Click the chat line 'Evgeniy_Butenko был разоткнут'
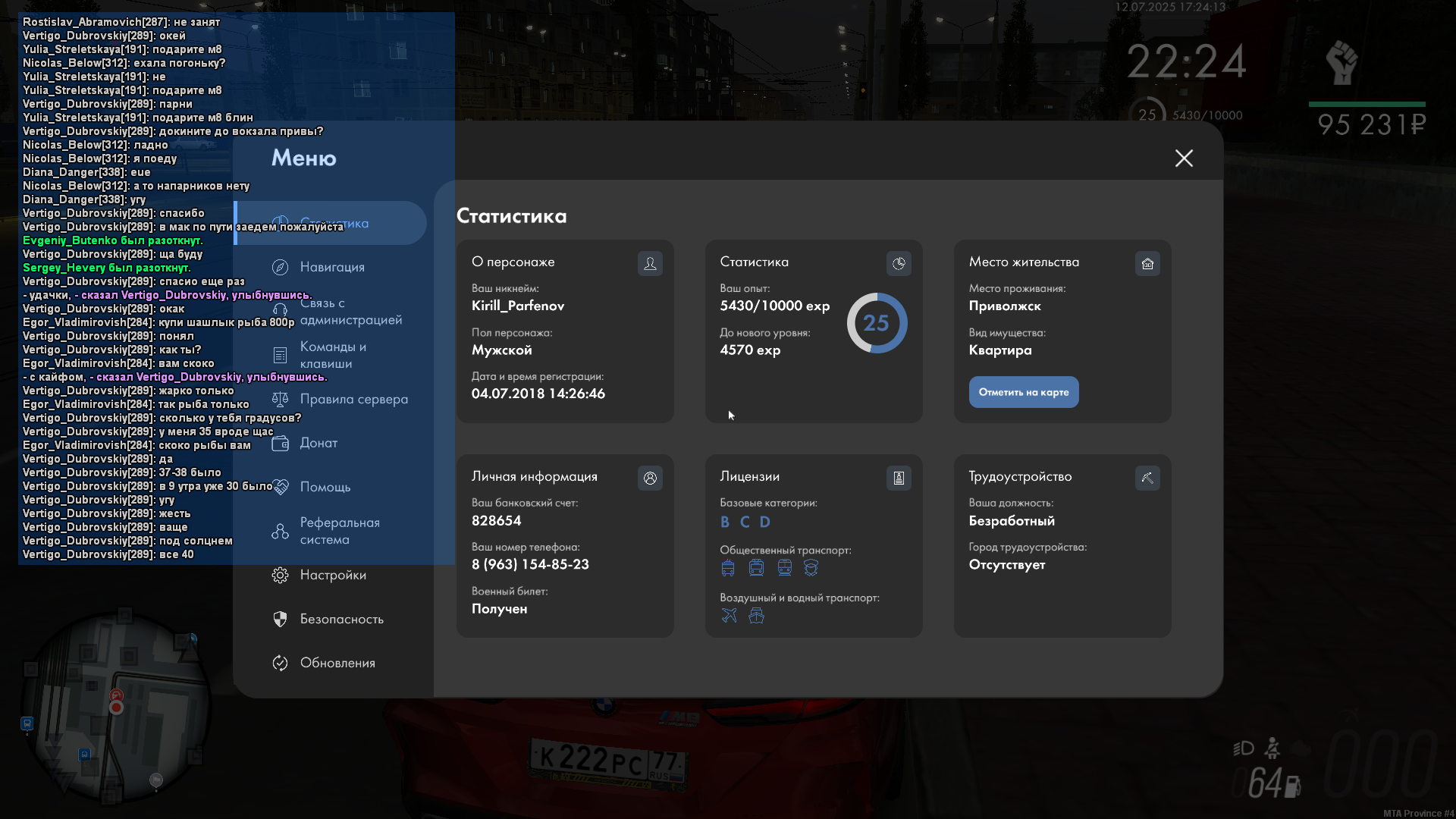This screenshot has width=1456, height=819. click(x=113, y=240)
